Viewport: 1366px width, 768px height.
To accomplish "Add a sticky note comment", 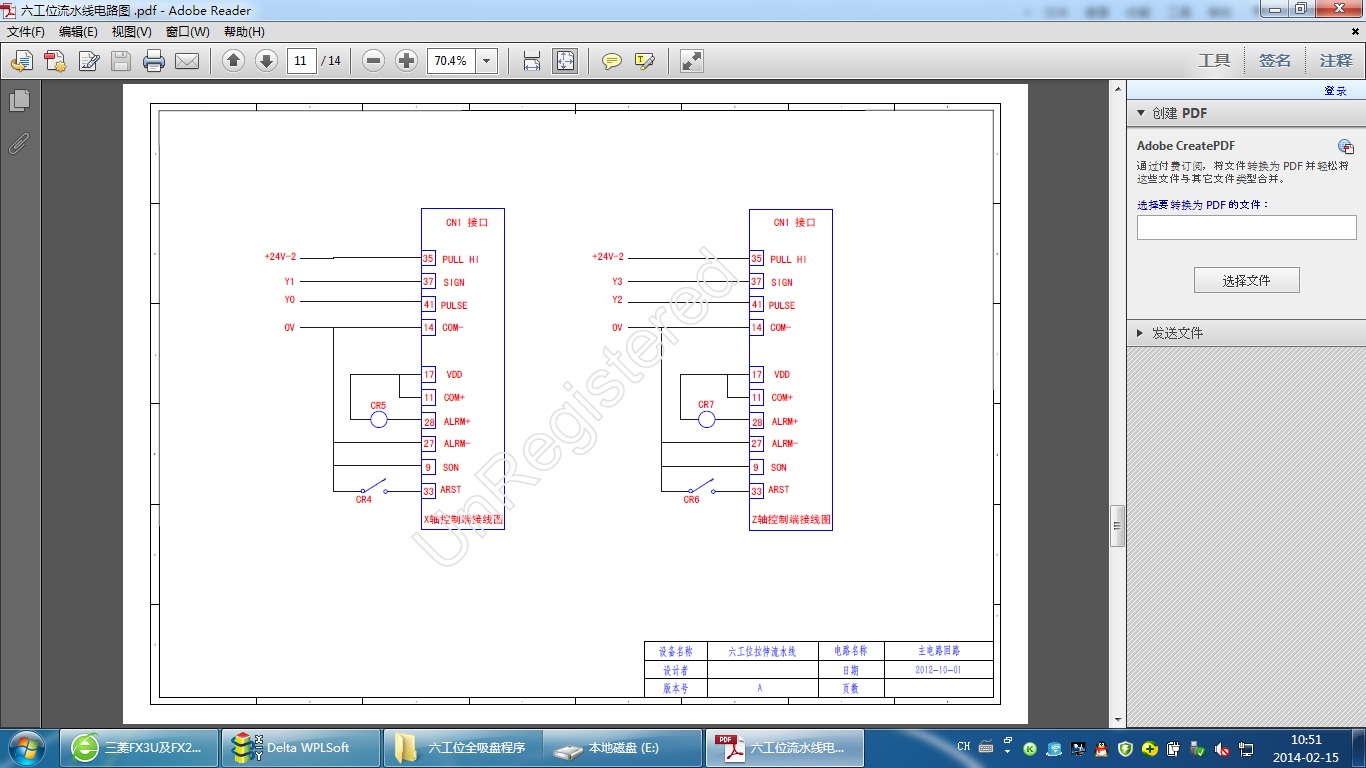I will pyautogui.click(x=611, y=61).
